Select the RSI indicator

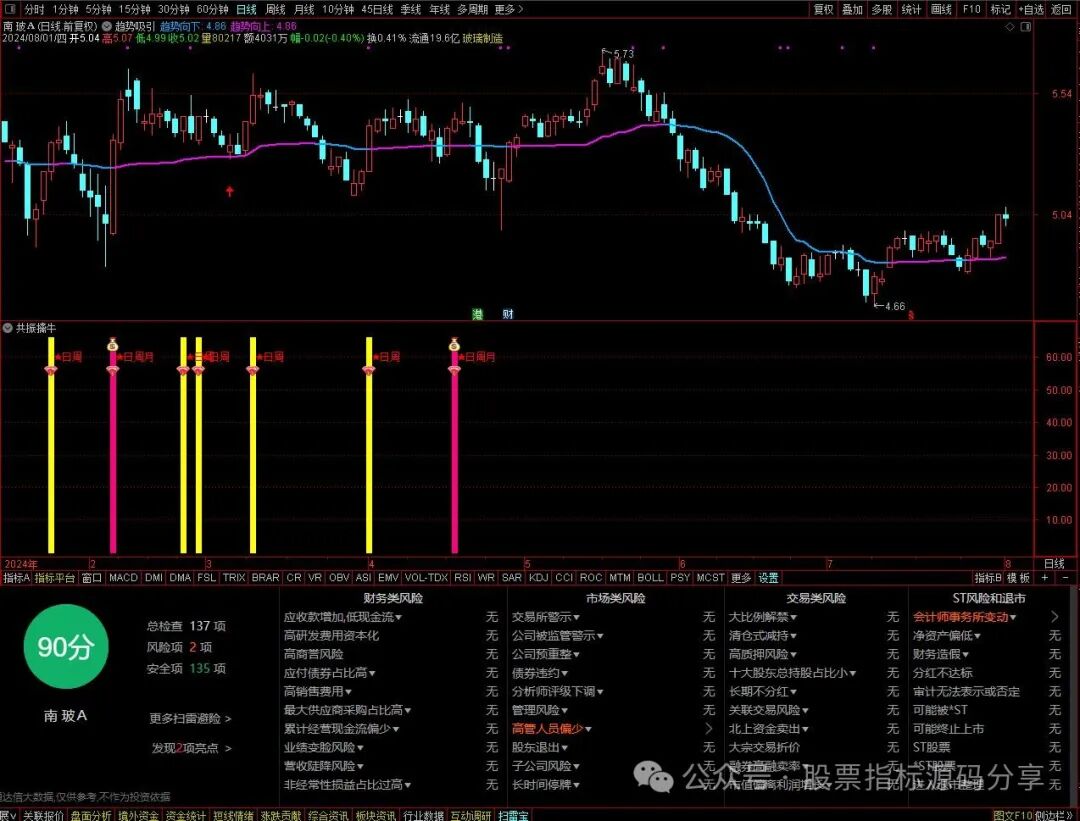pyautogui.click(x=462, y=578)
